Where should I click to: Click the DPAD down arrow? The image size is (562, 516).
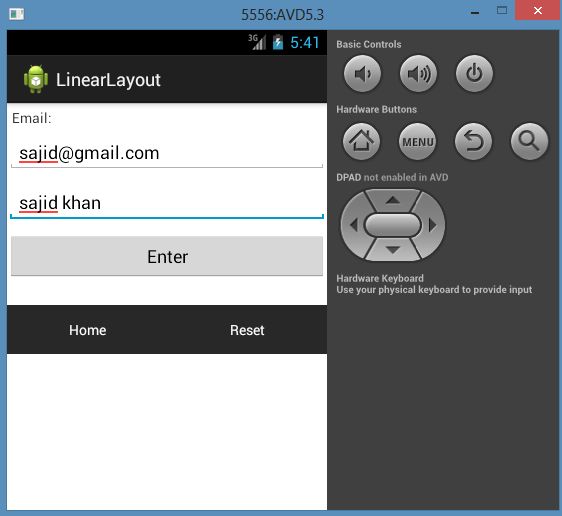(x=393, y=250)
